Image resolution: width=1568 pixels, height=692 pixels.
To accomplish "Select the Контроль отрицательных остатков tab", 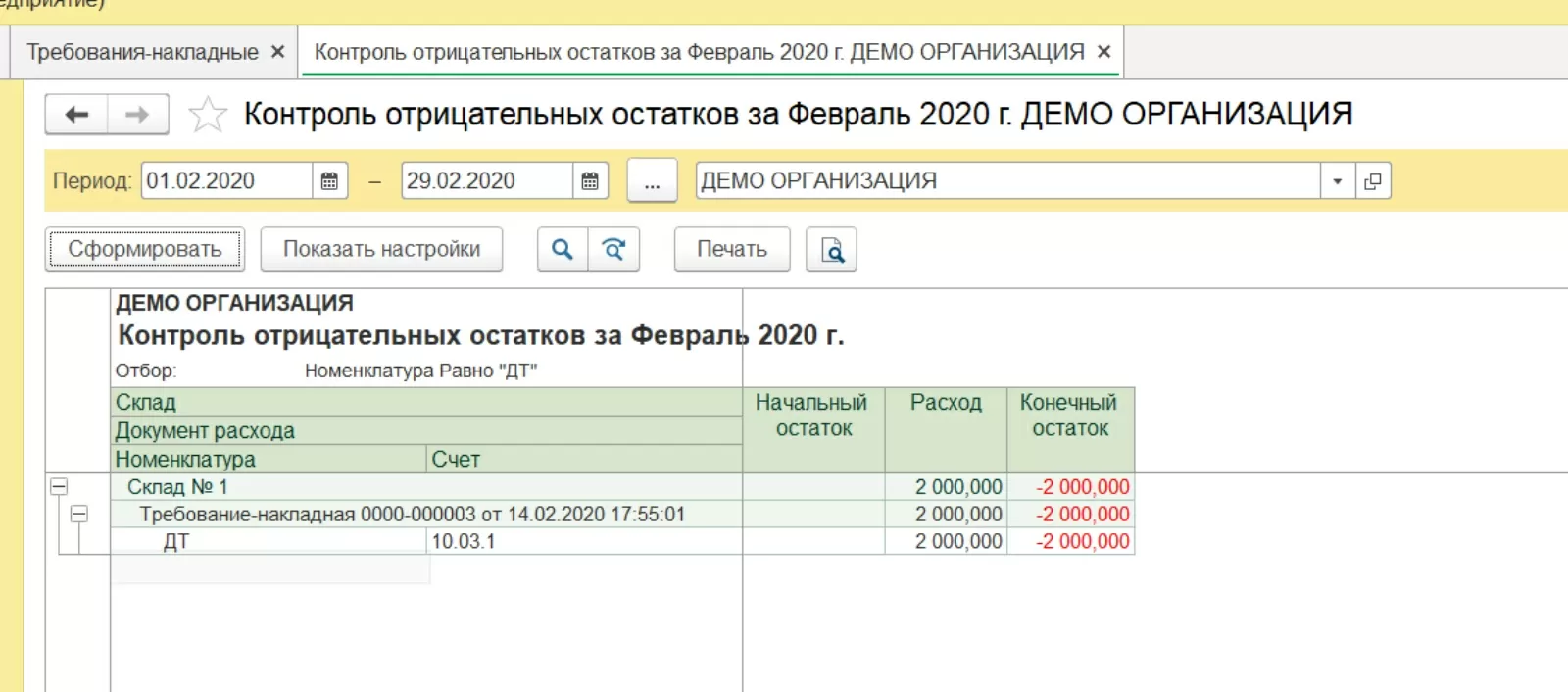I will (699, 52).
